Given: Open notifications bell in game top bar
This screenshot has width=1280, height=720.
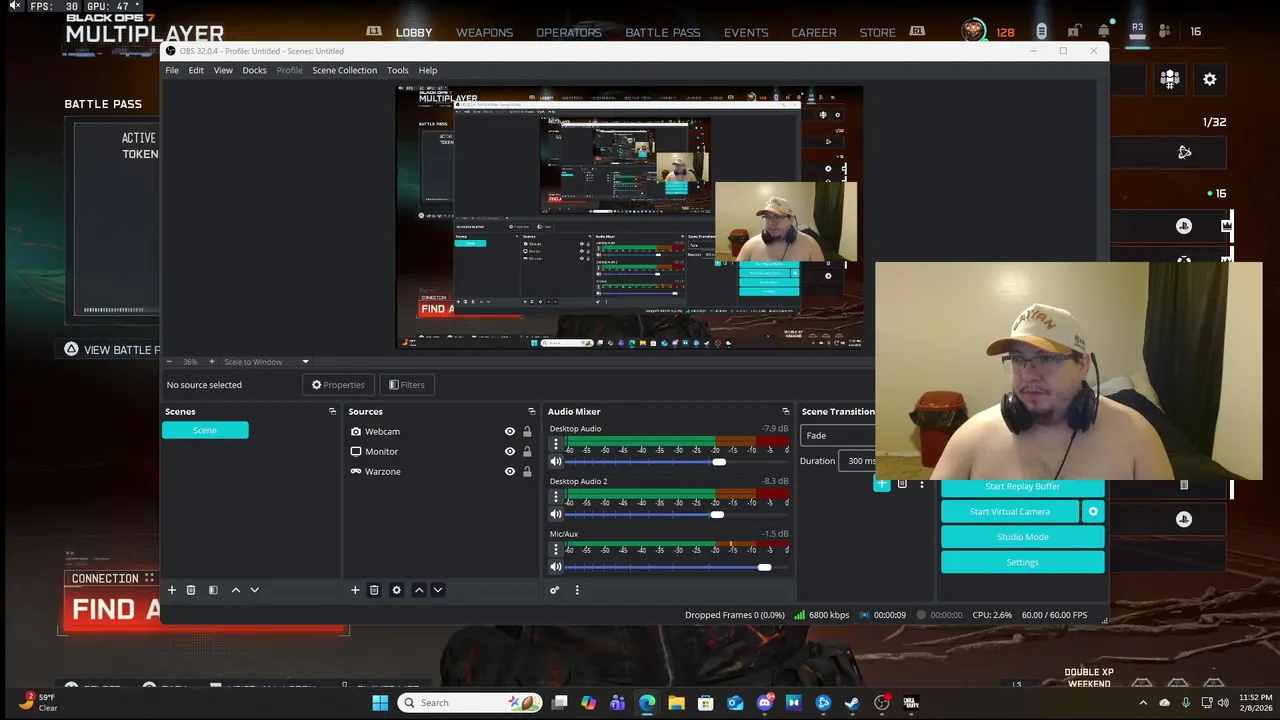Looking at the screenshot, I should 1104,31.
